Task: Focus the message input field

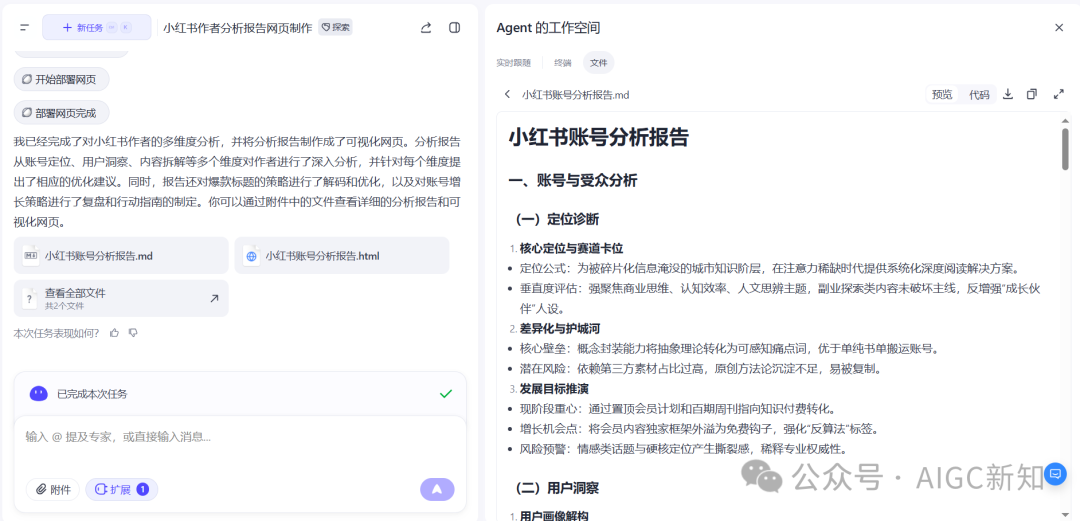Action: (x=240, y=437)
